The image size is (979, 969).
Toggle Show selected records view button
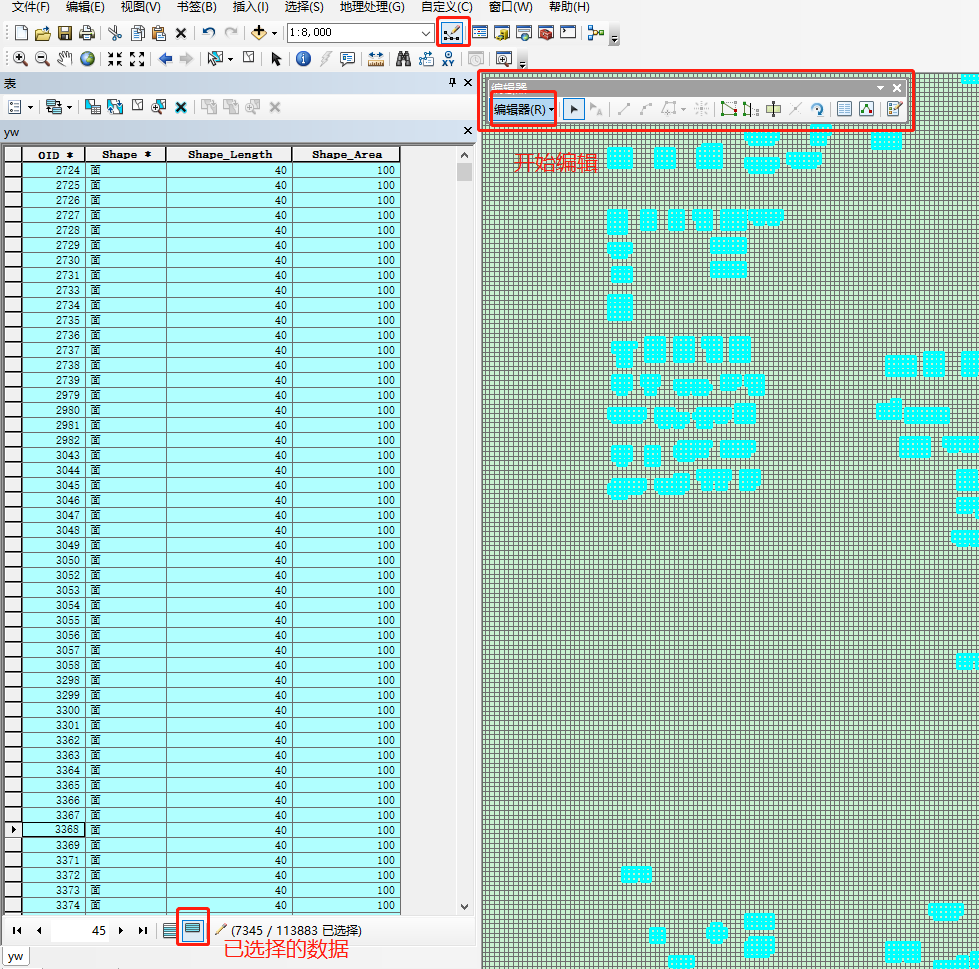(x=193, y=930)
